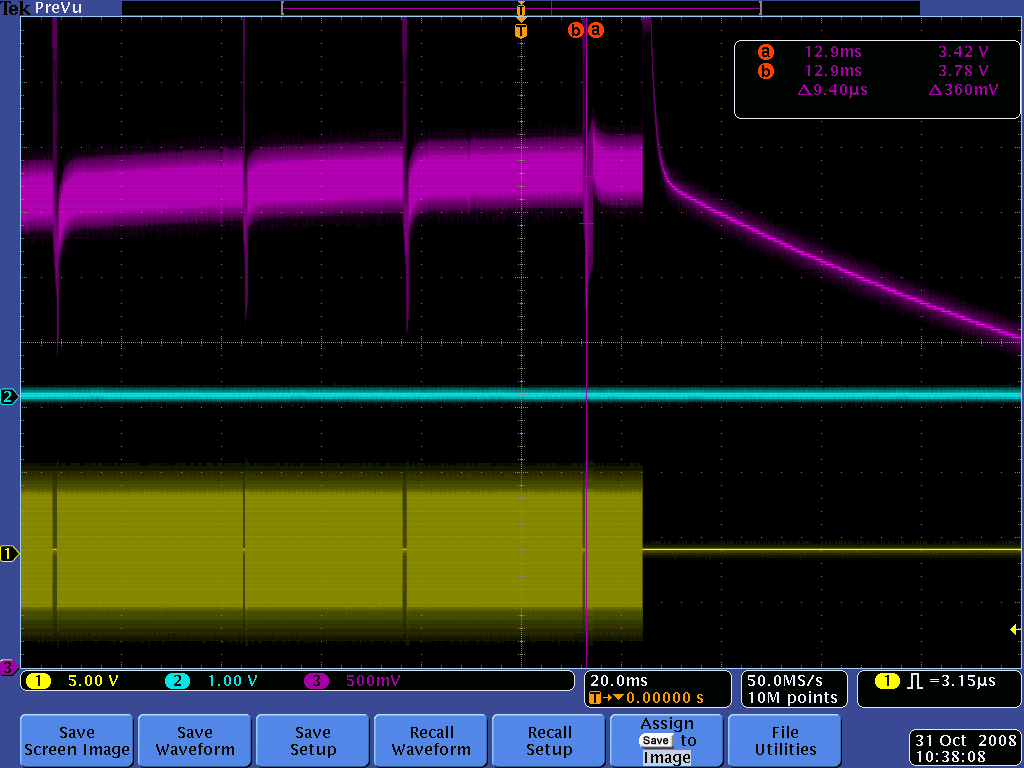Click cursor b voltage 3.78 V
Image resolution: width=1024 pixels, height=768 pixels.
tap(963, 71)
